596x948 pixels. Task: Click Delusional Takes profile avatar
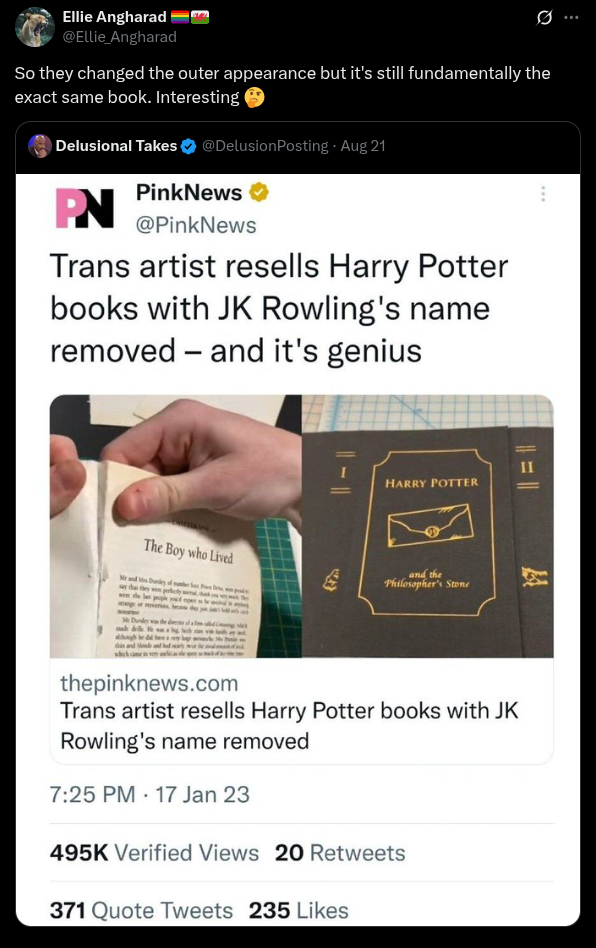[x=40, y=146]
